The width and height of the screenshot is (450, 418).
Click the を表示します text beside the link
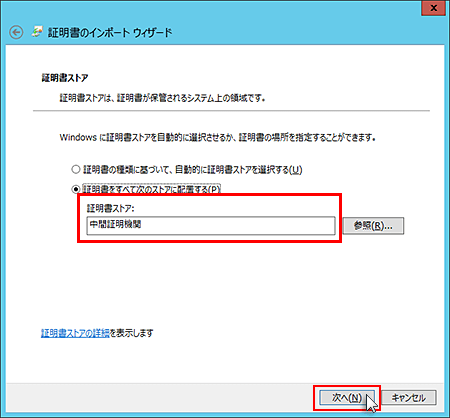pyautogui.click(x=131, y=333)
